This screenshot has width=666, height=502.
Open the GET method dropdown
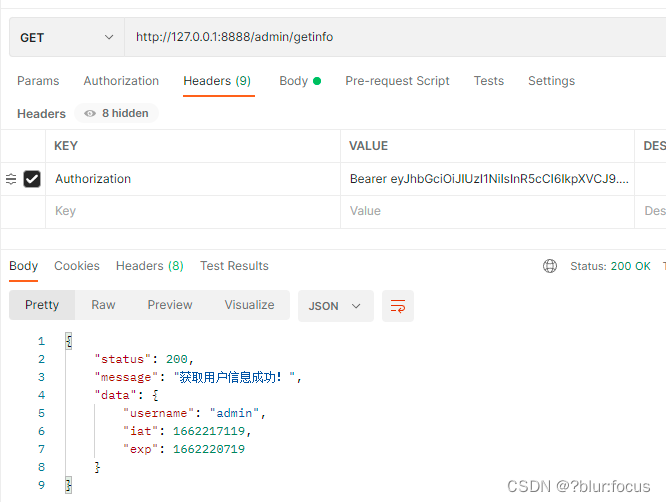pos(67,37)
